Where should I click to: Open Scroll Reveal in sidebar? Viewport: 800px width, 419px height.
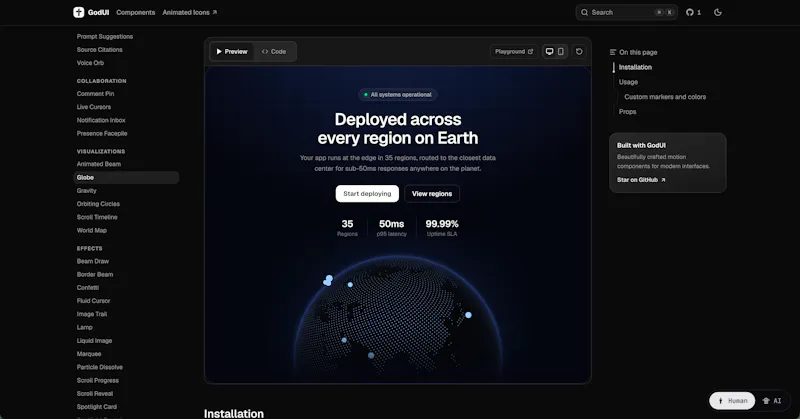pyautogui.click(x=95, y=393)
